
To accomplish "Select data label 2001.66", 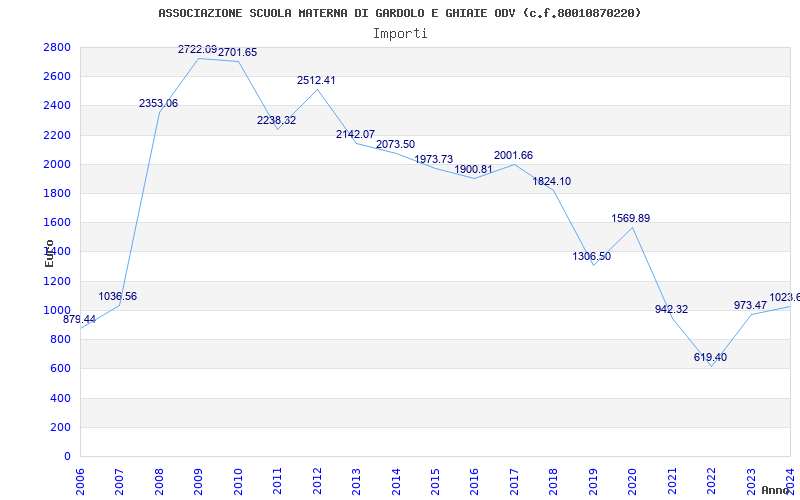I will point(513,156).
